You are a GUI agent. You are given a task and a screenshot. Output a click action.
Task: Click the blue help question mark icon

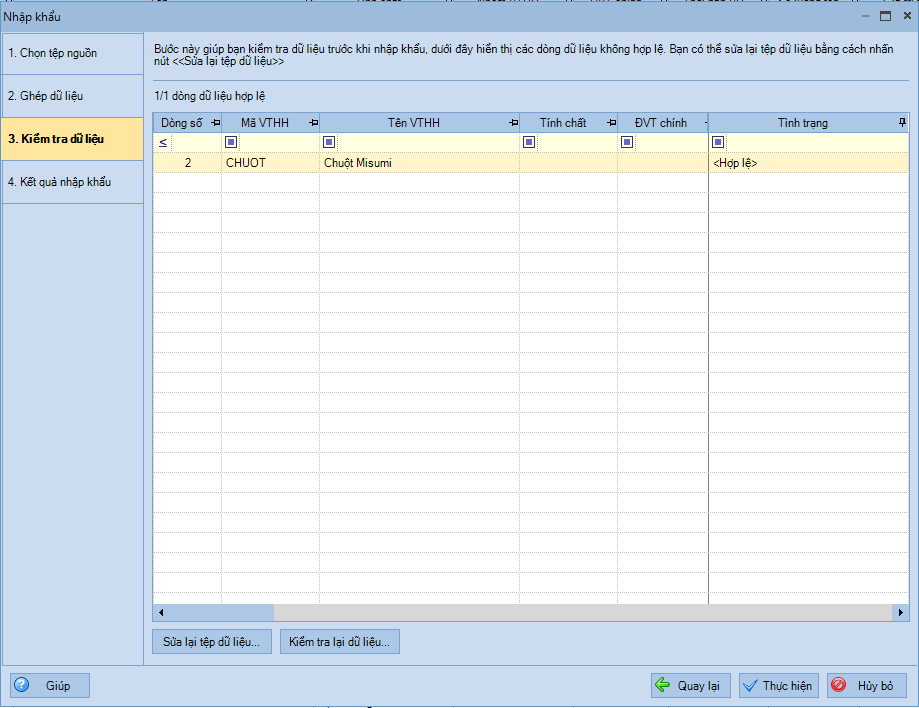tap(22, 686)
